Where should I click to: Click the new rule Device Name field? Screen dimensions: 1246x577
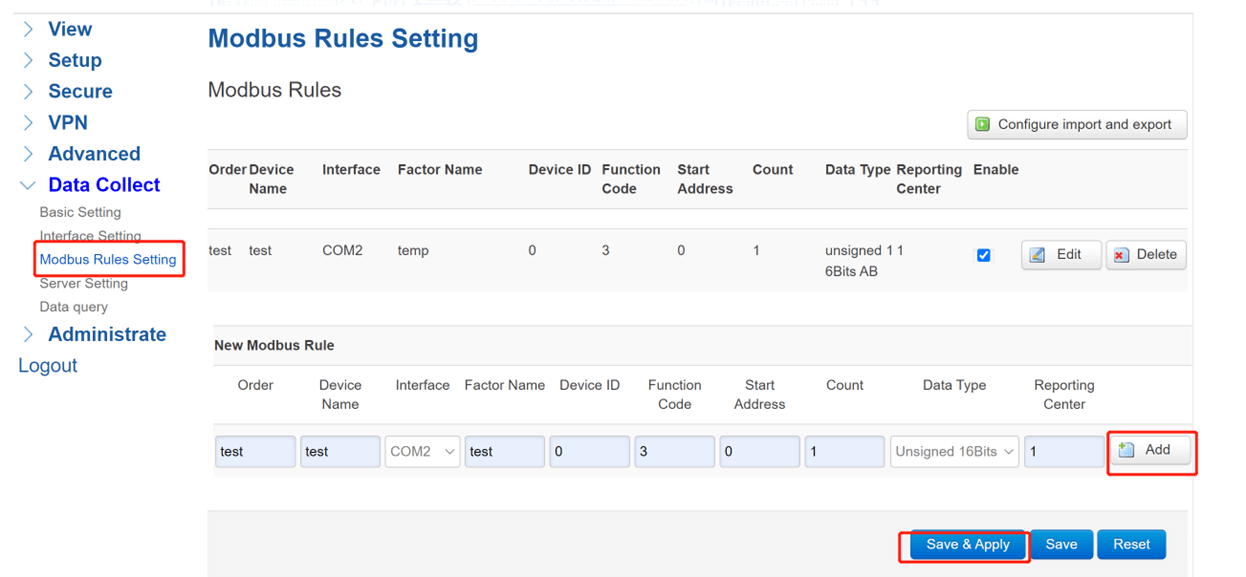click(x=340, y=451)
